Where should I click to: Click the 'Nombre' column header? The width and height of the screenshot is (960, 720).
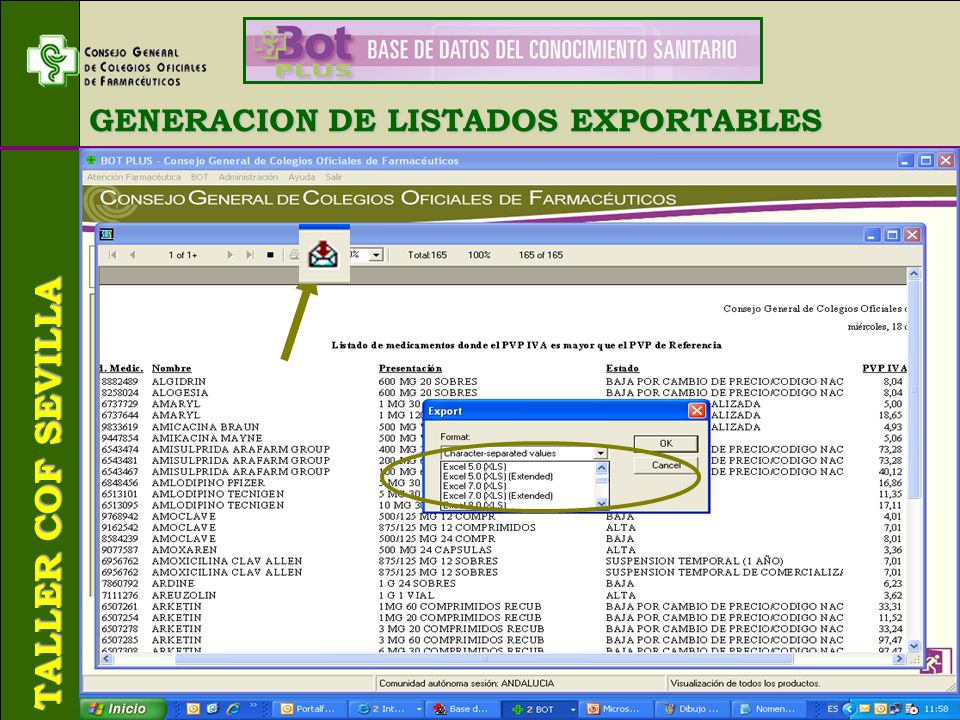[171, 368]
